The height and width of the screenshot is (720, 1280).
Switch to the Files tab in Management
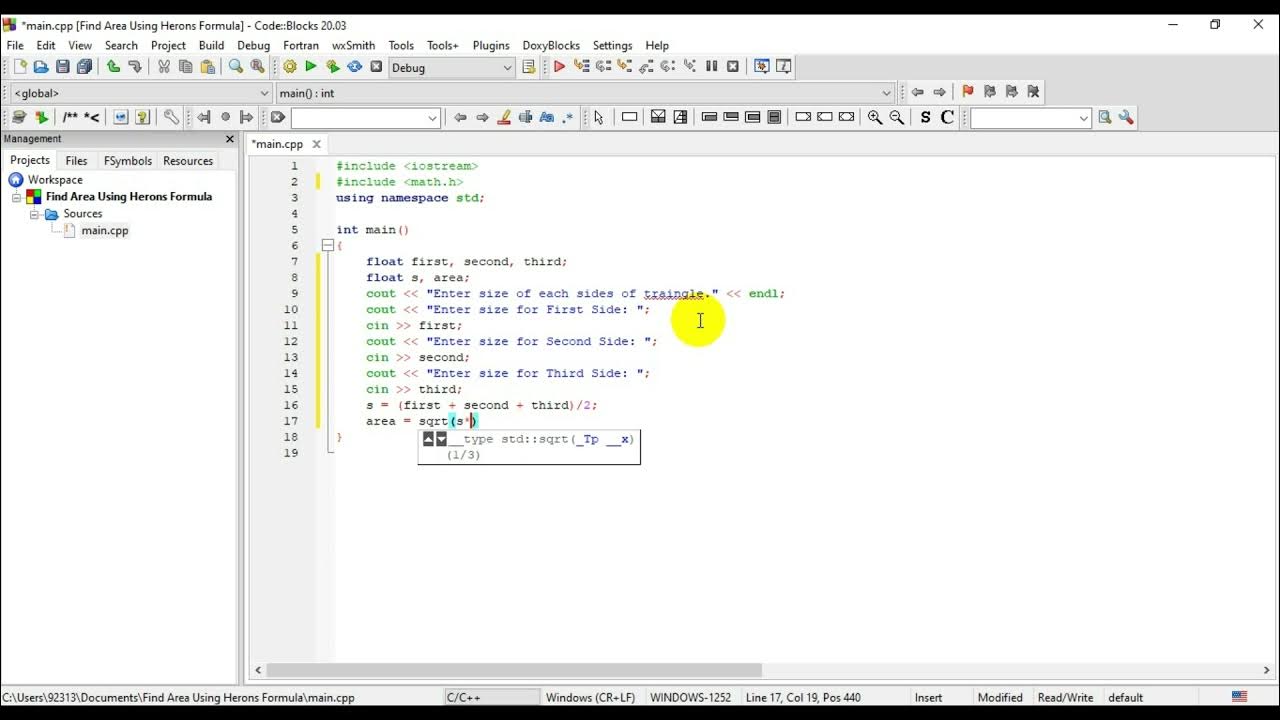click(x=76, y=161)
